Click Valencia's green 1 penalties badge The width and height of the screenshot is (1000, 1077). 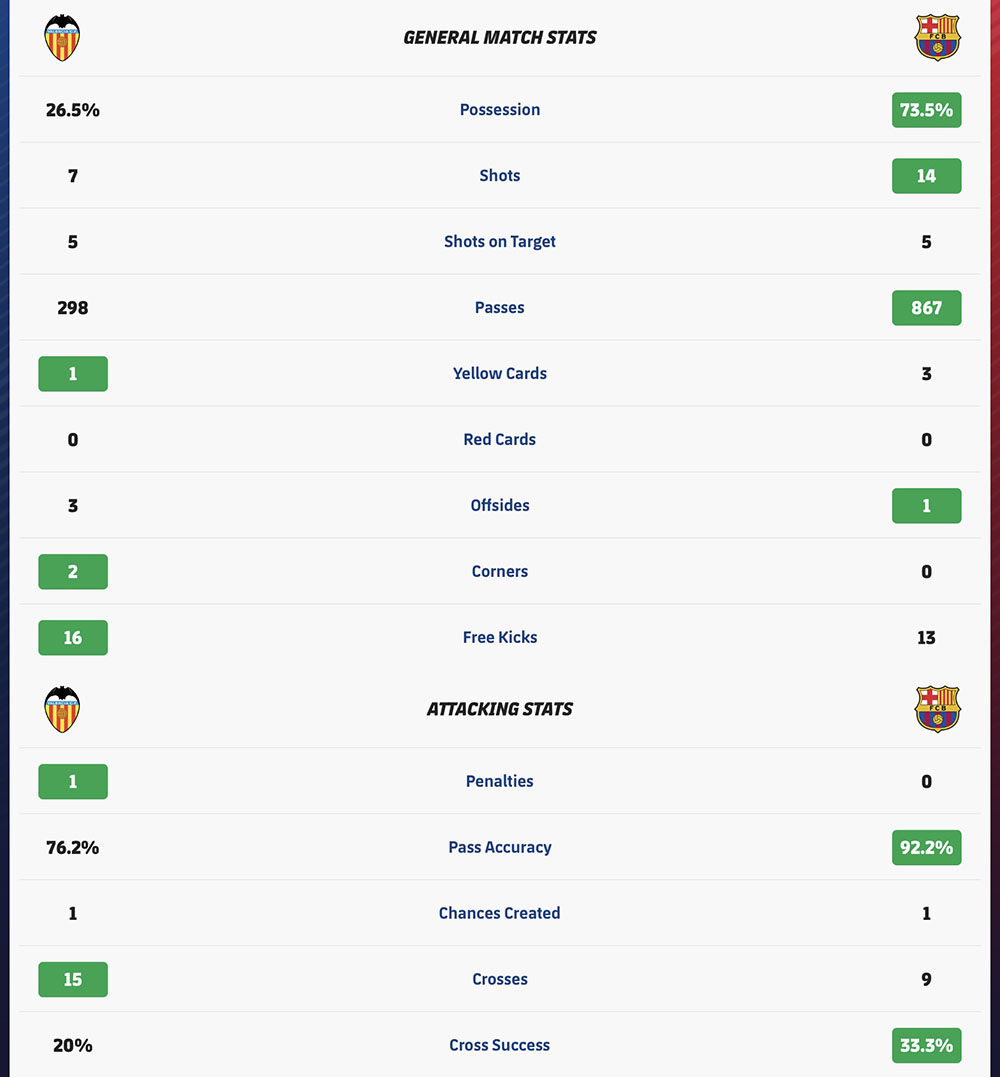[x=73, y=782]
